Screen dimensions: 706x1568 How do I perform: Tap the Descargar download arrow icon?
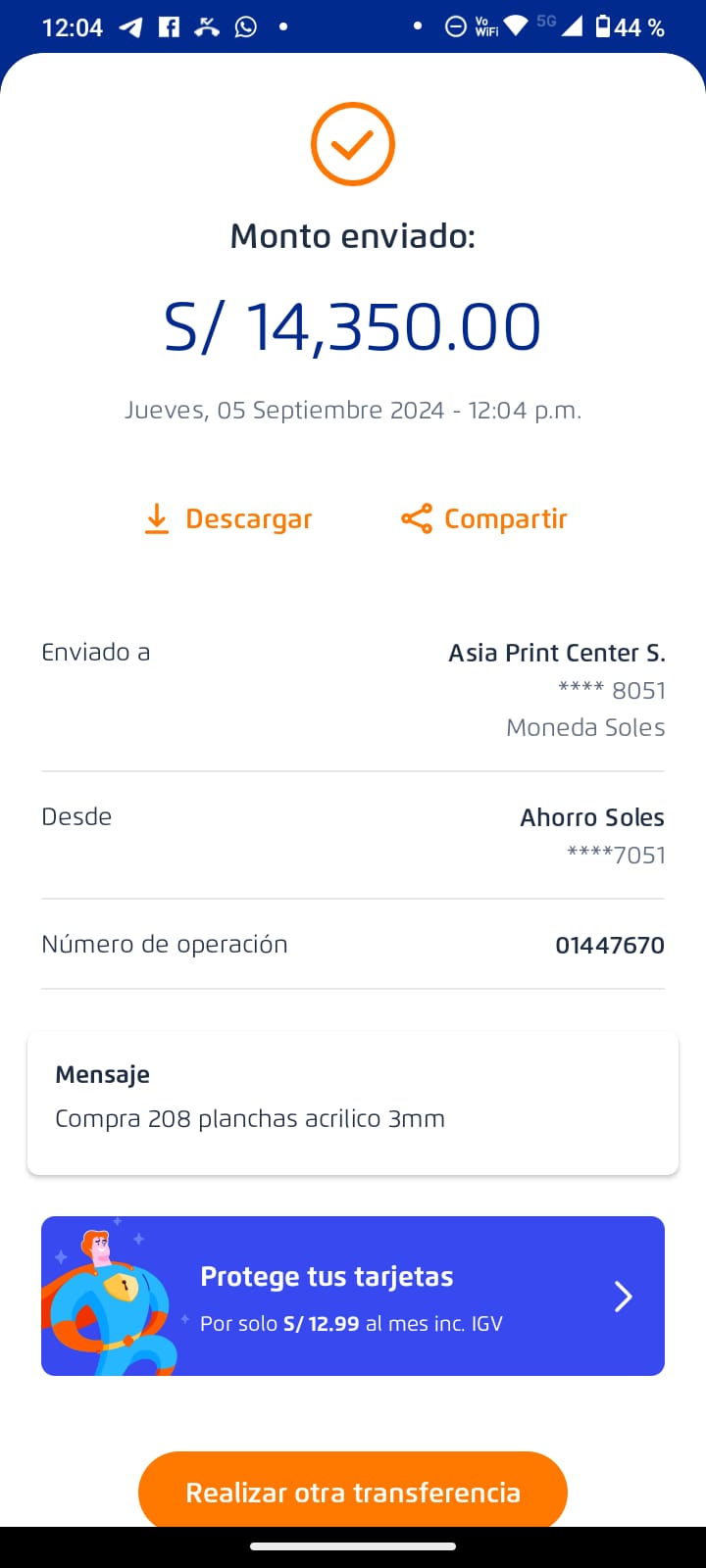(x=157, y=518)
